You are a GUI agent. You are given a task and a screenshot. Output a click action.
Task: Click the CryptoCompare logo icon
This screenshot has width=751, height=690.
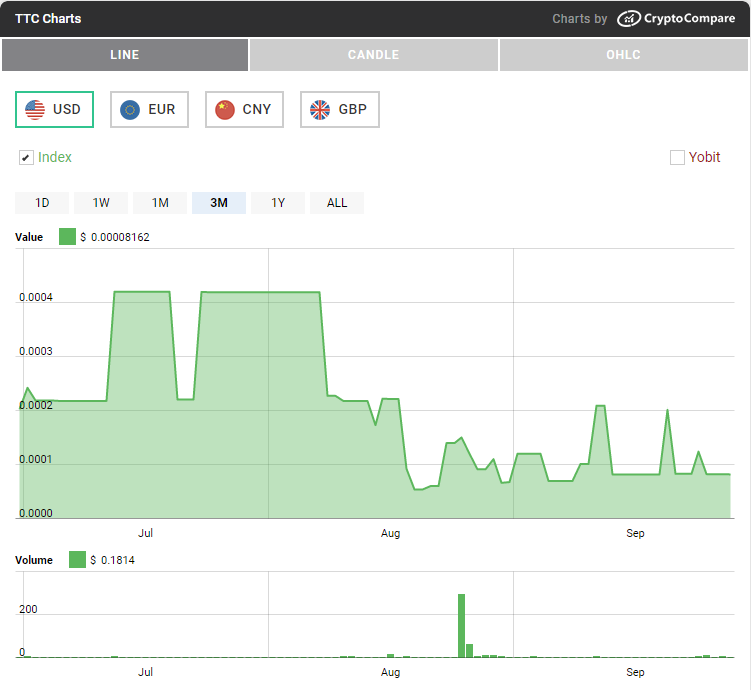click(629, 19)
